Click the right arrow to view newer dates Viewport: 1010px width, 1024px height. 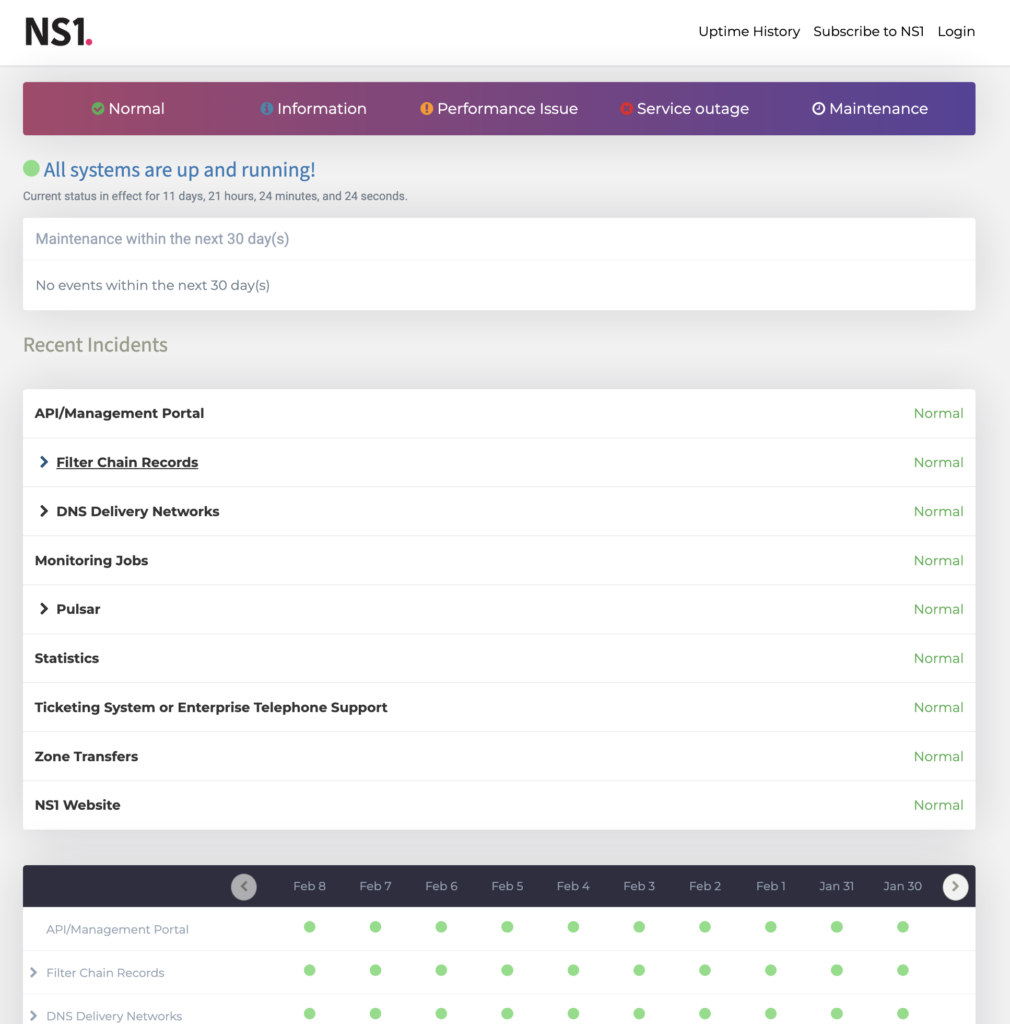click(x=955, y=886)
